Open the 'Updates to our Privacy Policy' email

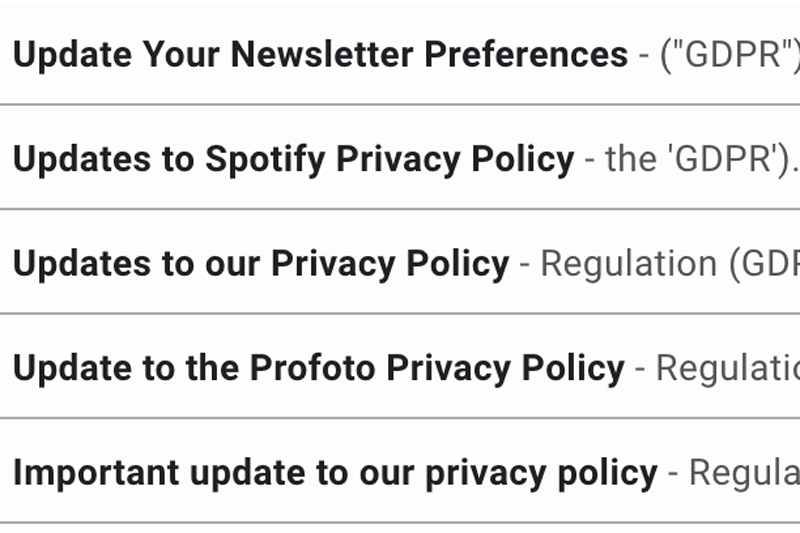tap(260, 263)
